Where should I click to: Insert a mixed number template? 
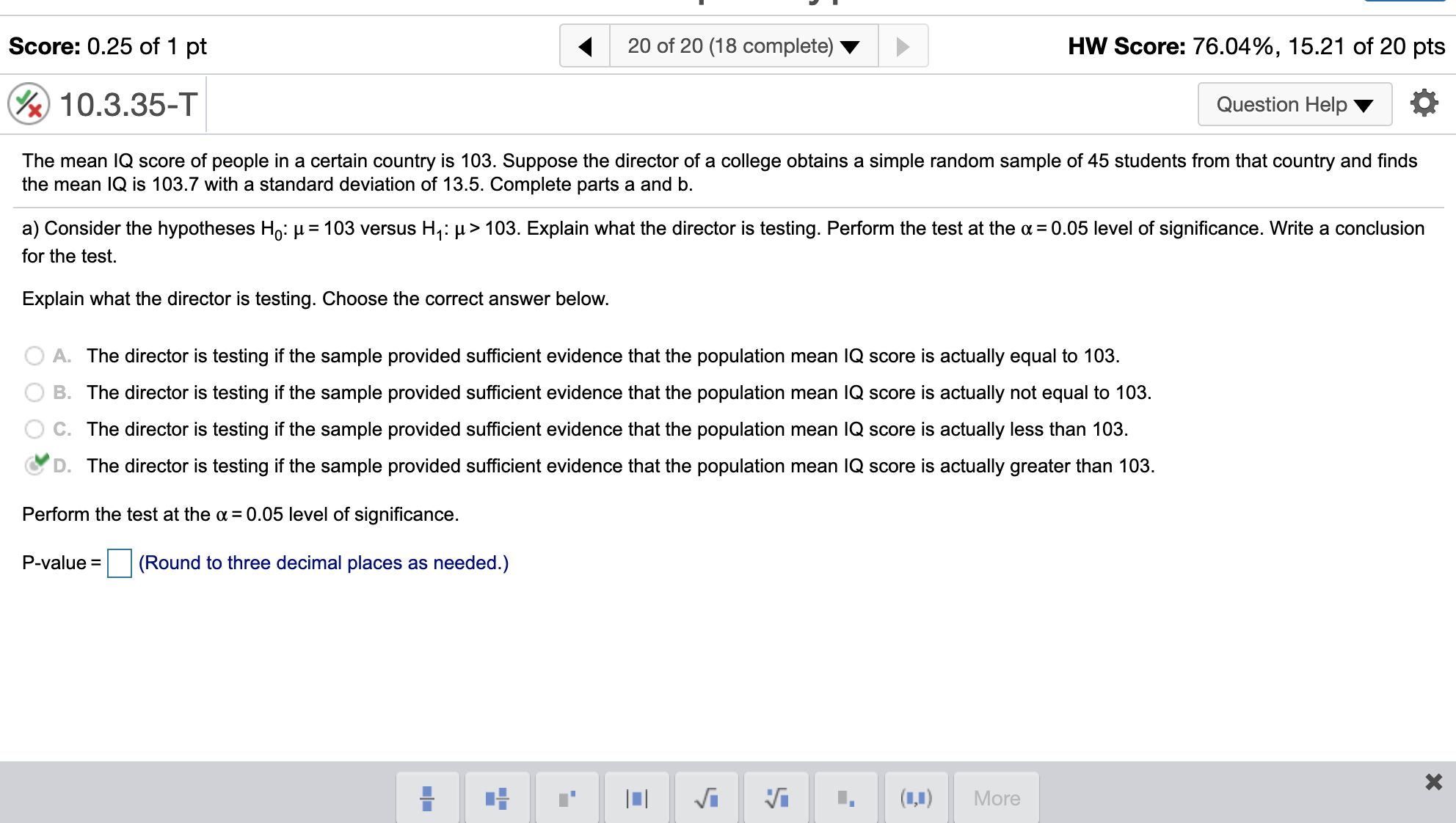click(497, 797)
